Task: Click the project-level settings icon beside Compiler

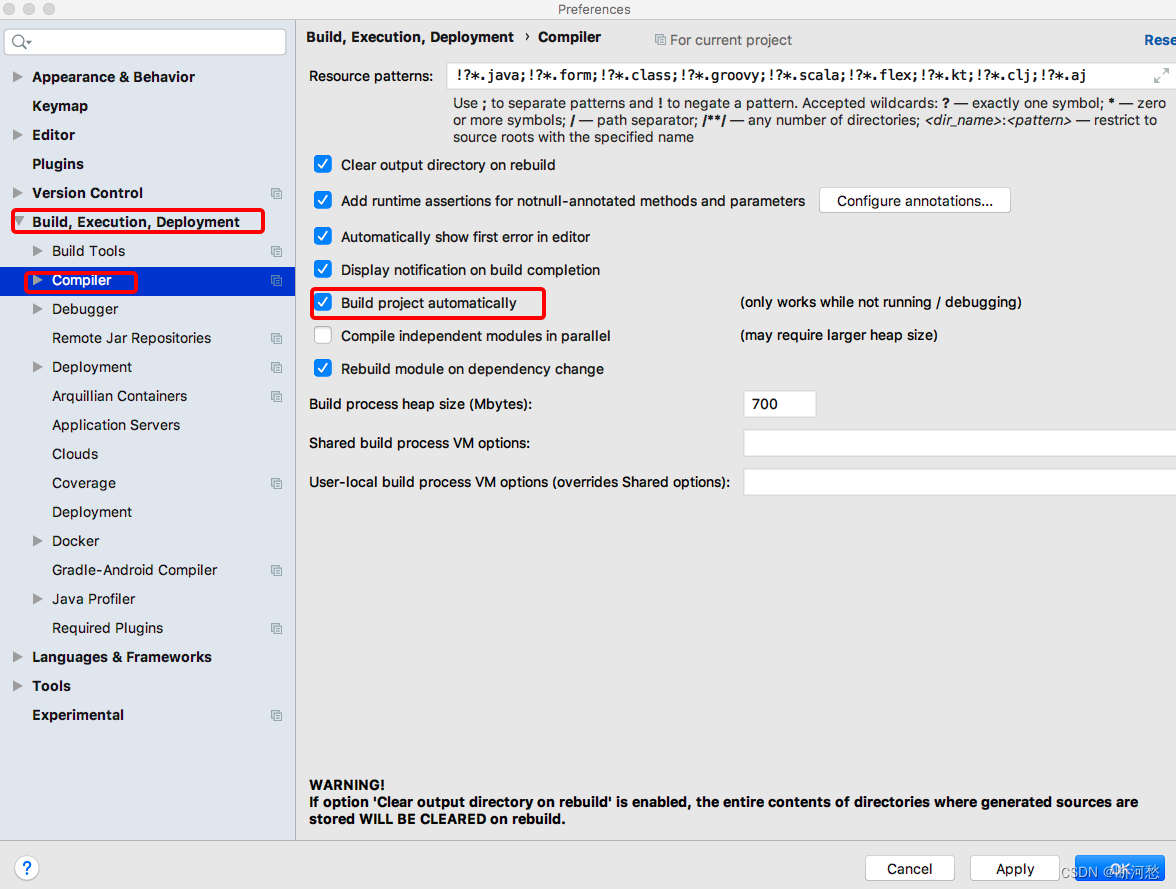Action: click(276, 281)
